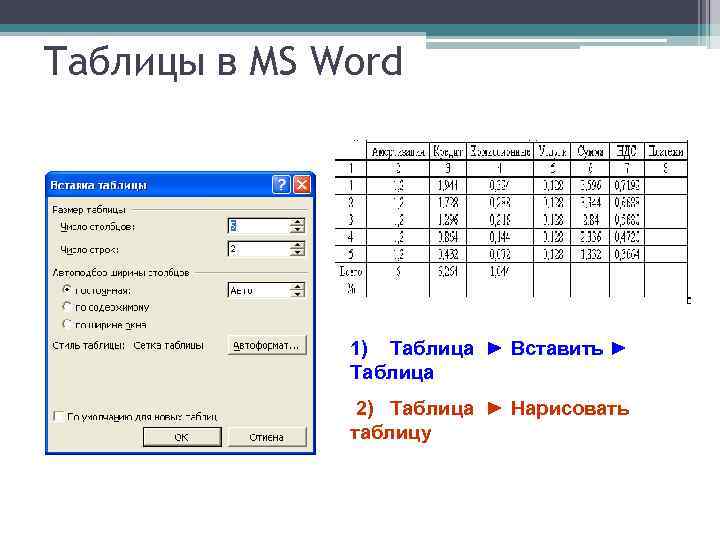The image size is (720, 540).
Task: Click the table cell 0,7193
Action: (x=627, y=186)
